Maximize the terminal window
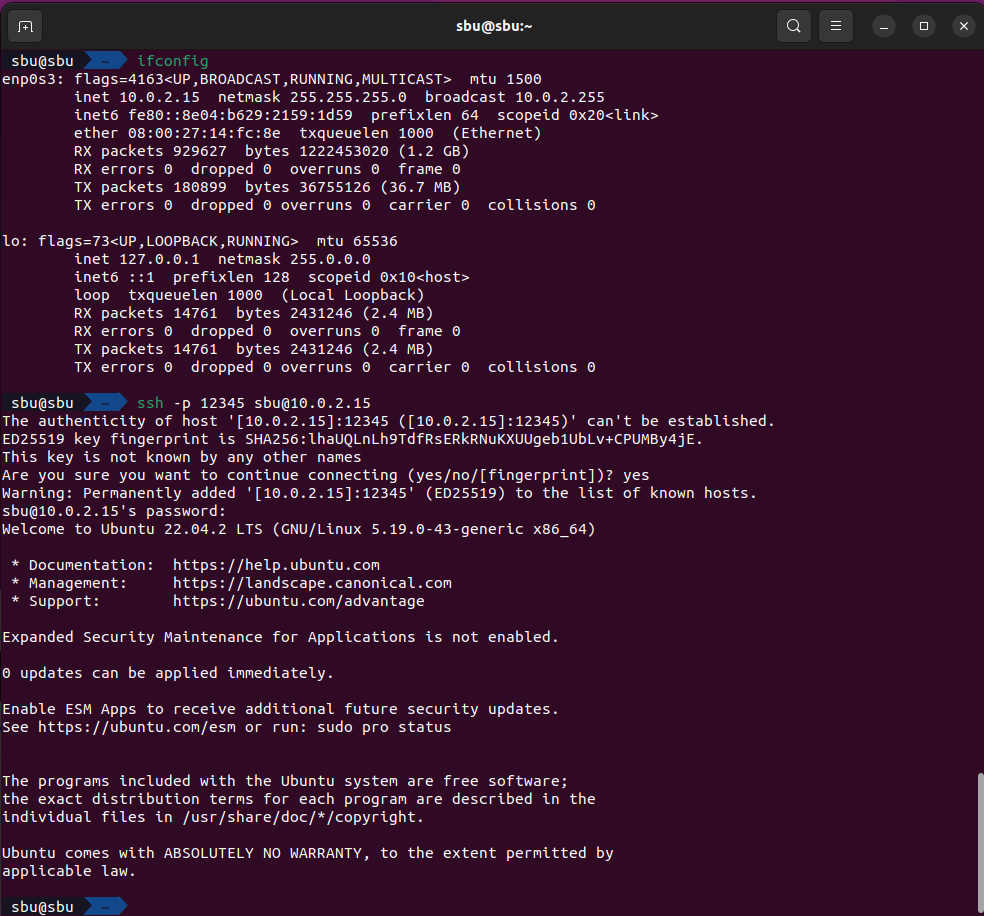Viewport: 984px width, 916px height. (924, 26)
